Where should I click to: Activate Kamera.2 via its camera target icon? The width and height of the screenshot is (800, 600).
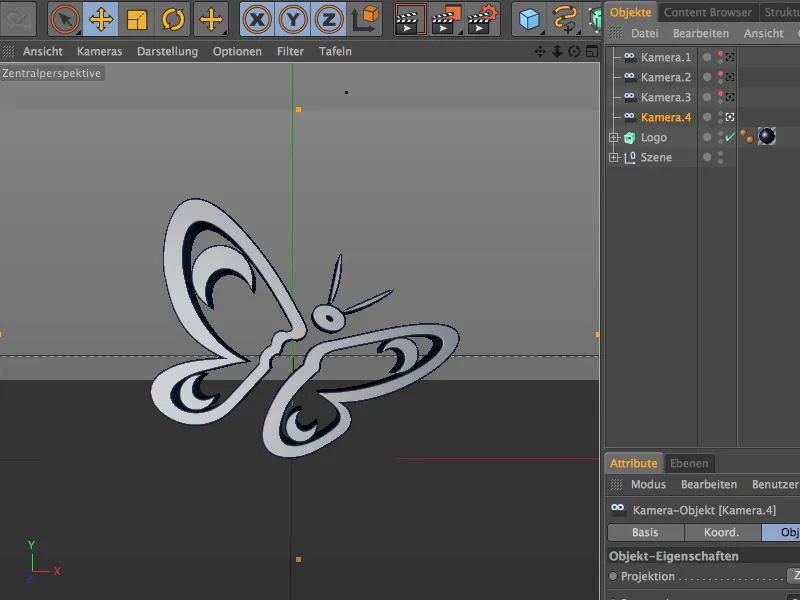(730, 77)
